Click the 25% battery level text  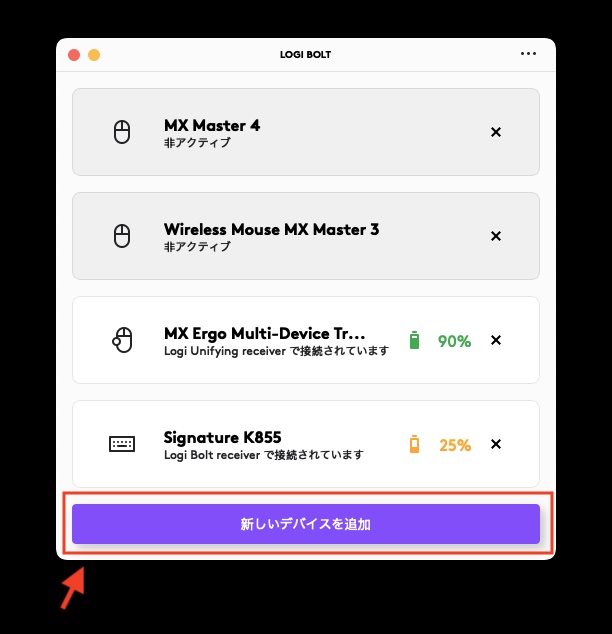point(455,445)
